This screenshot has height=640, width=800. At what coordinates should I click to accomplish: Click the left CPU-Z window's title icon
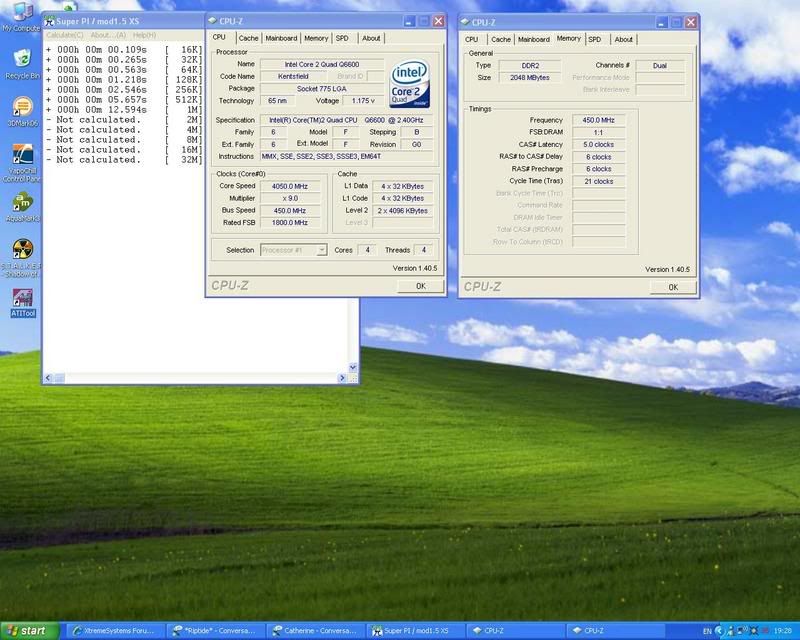click(x=213, y=21)
